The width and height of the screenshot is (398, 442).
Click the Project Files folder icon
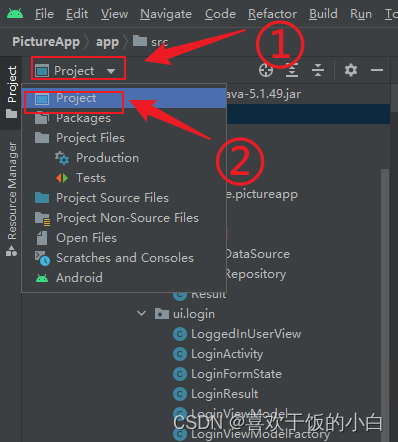(42, 138)
